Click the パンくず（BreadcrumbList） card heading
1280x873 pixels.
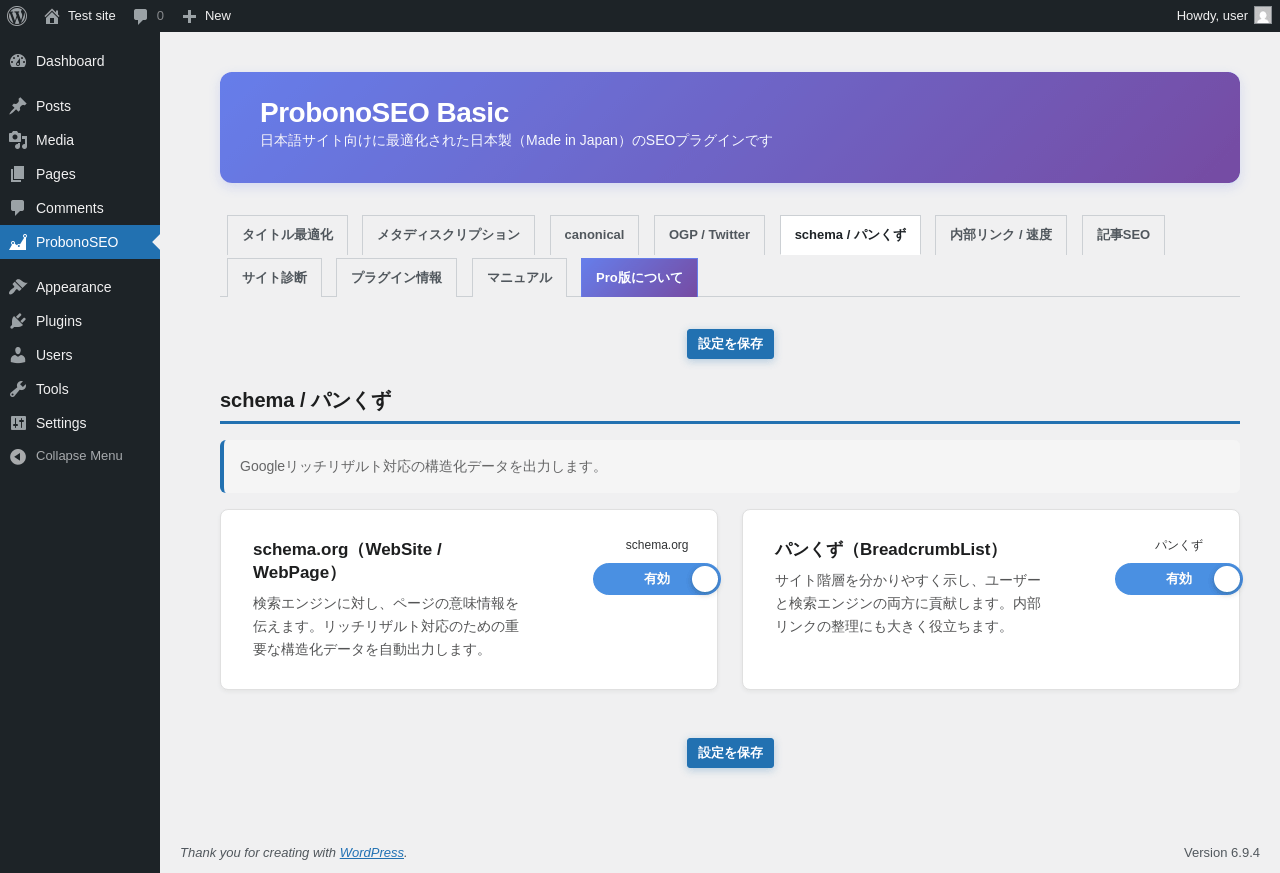(891, 549)
